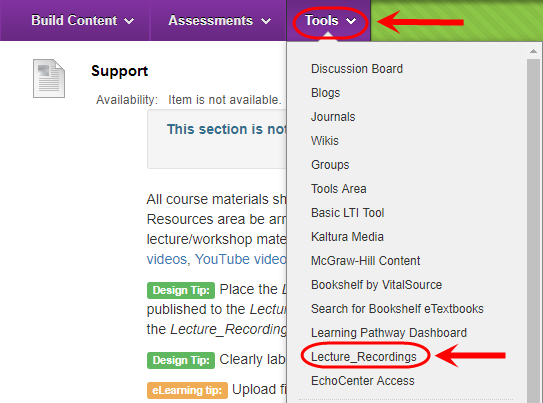Click the Support item document icon
Screen dimensions: 543x403
[x=49, y=79]
